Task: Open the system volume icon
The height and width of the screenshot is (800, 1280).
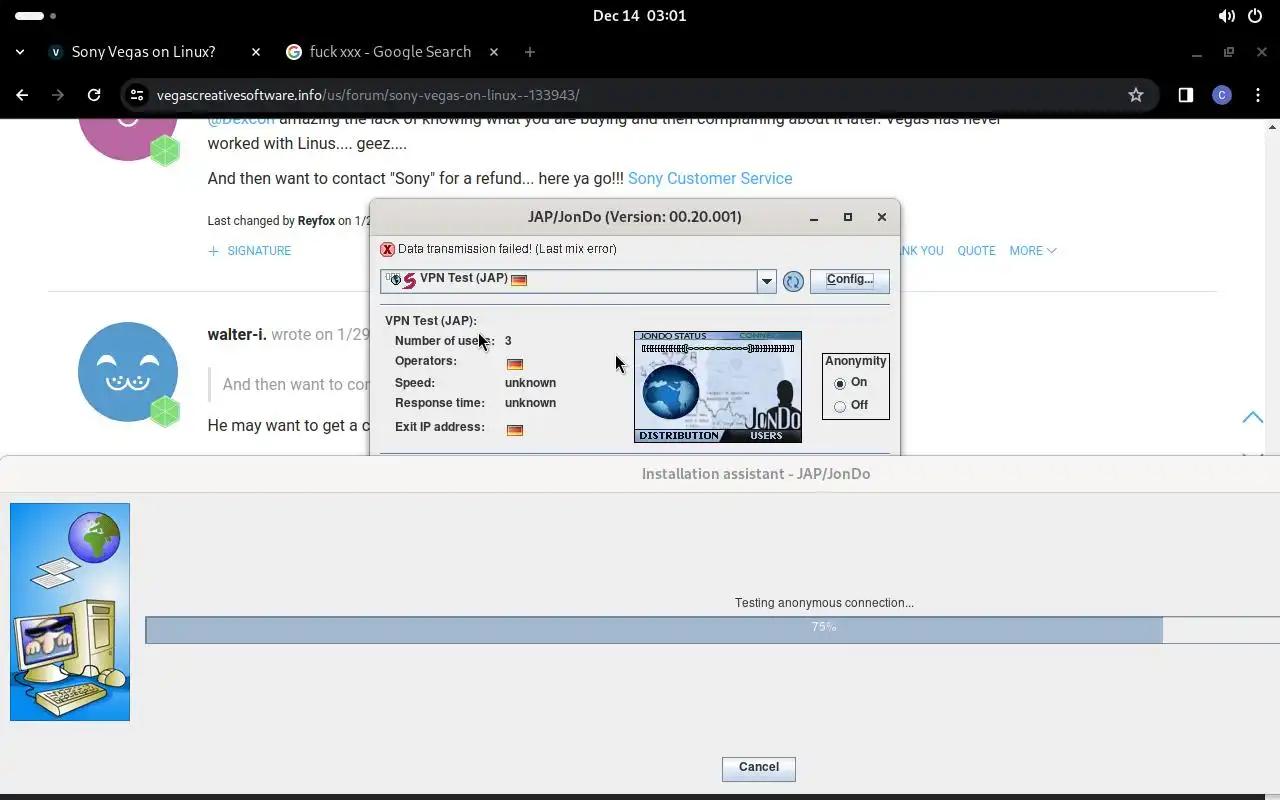Action: point(1226,16)
